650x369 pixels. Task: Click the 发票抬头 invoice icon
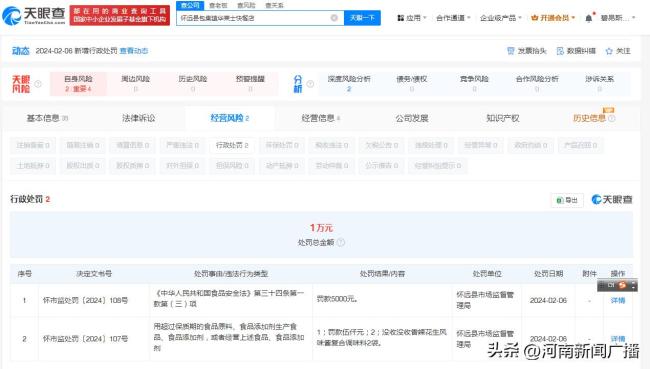pos(510,51)
